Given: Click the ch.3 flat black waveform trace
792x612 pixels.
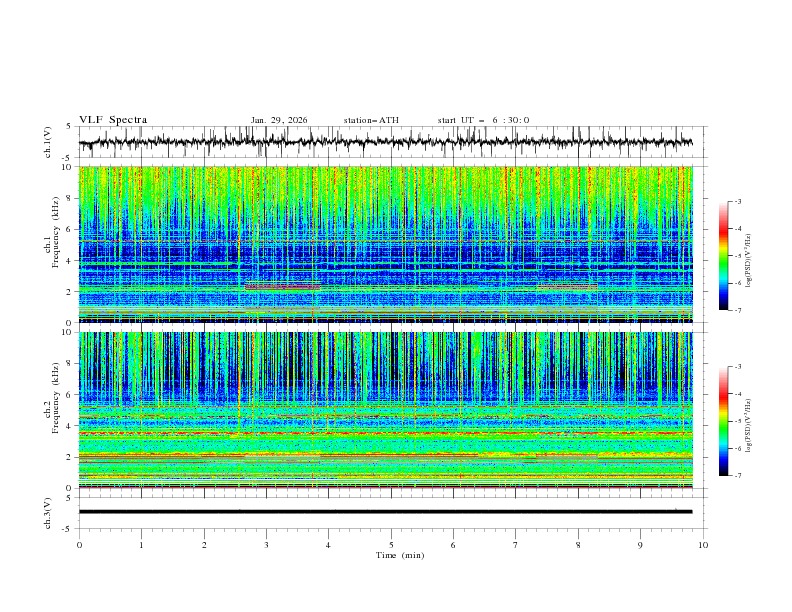Looking at the screenshot, I should point(385,512).
